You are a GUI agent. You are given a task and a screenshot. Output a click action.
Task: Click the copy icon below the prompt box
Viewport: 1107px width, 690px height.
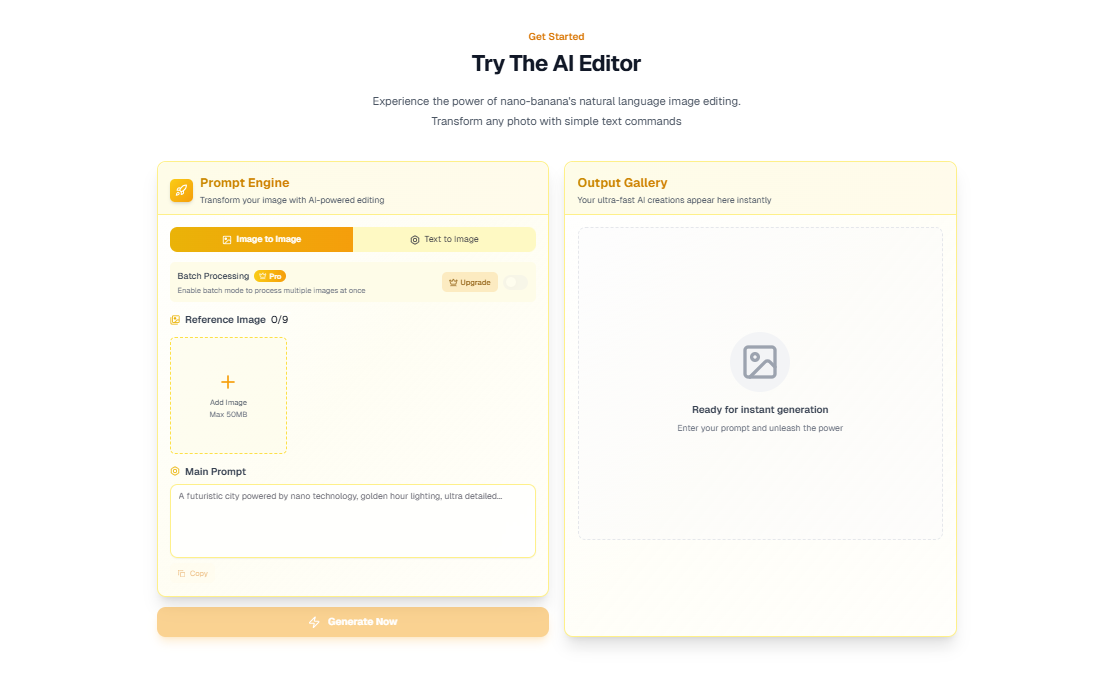181,573
